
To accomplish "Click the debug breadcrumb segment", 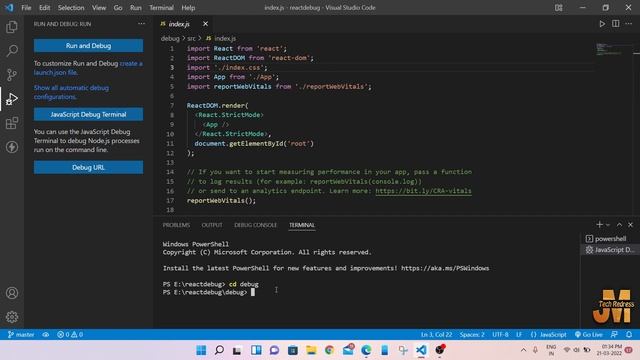I will coord(170,38).
